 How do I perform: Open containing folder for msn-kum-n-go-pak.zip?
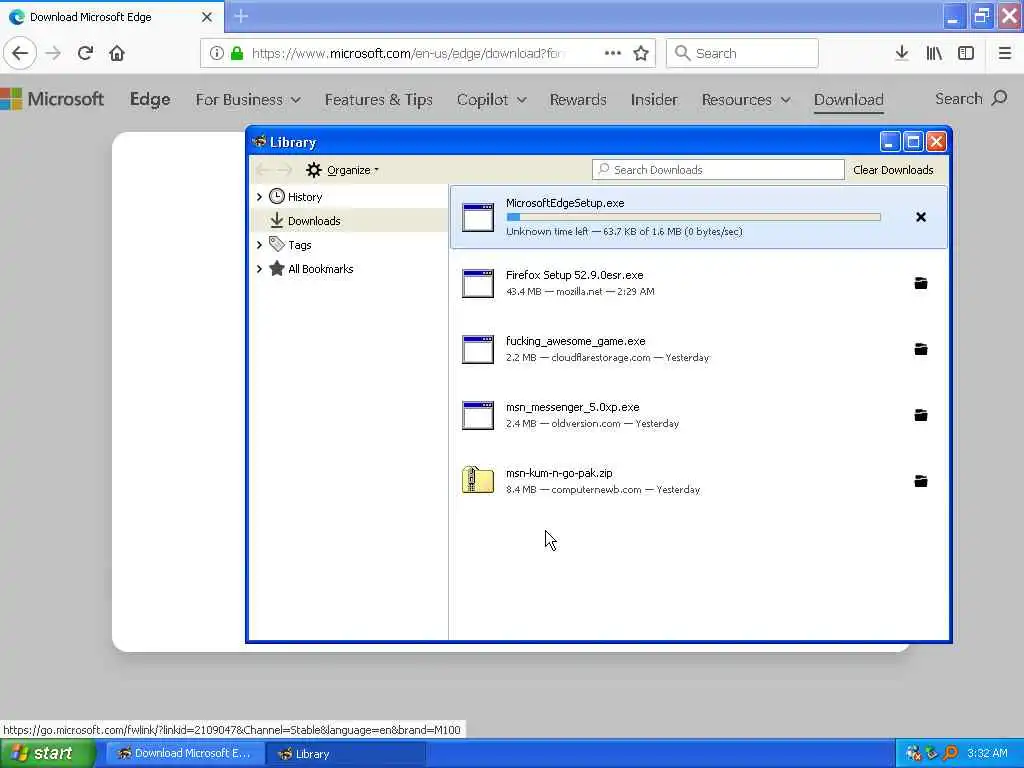[x=921, y=481]
